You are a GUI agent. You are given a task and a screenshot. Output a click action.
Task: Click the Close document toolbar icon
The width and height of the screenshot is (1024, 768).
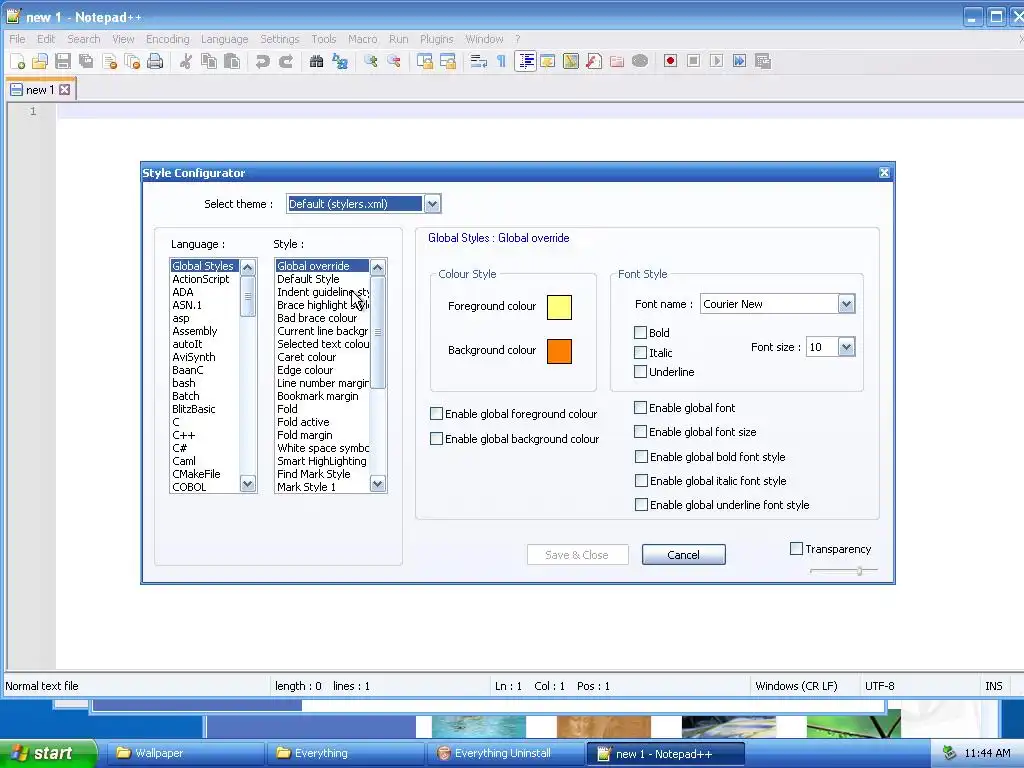pyautogui.click(x=110, y=61)
